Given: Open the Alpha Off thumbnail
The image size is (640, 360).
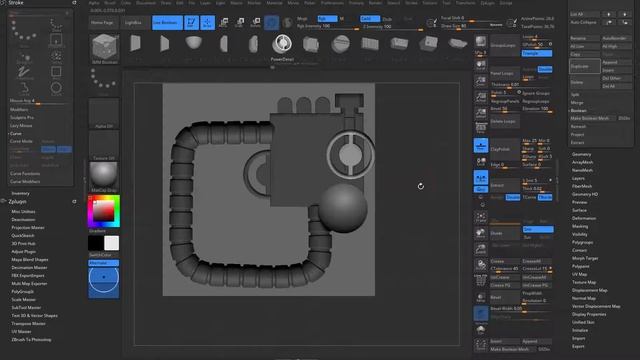Looking at the screenshot, I should click(x=104, y=113).
